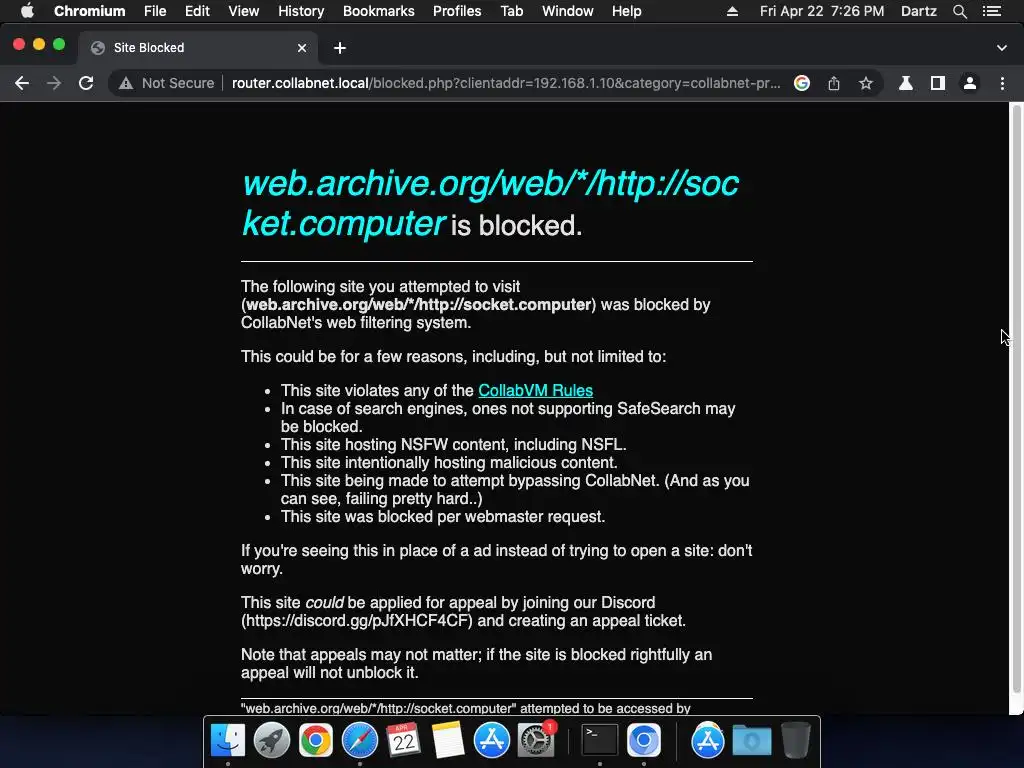Viewport: 1024px width, 768px height.
Task: Go back with the browser back arrow
Action: 22,83
